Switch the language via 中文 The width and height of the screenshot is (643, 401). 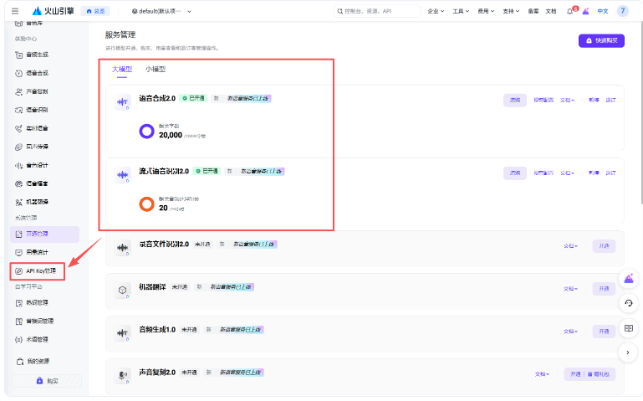click(603, 11)
